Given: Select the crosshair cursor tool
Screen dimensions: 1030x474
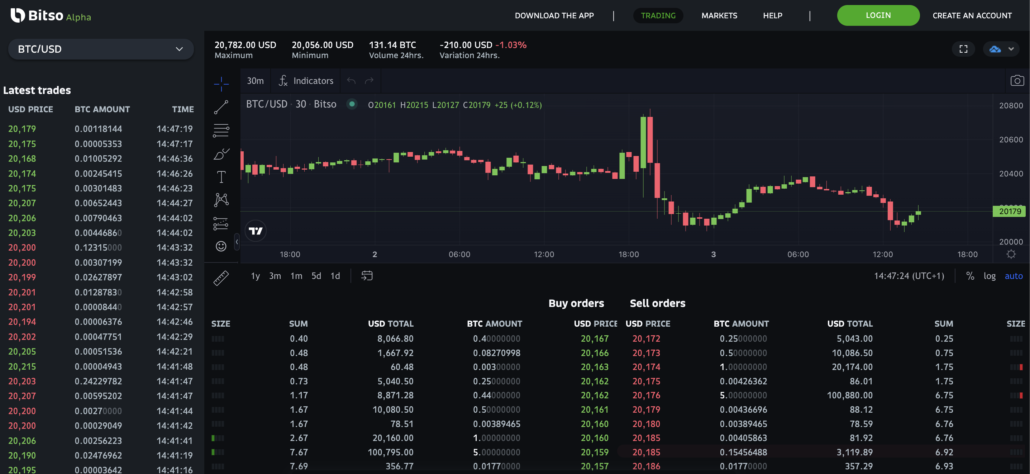Looking at the screenshot, I should [x=221, y=83].
